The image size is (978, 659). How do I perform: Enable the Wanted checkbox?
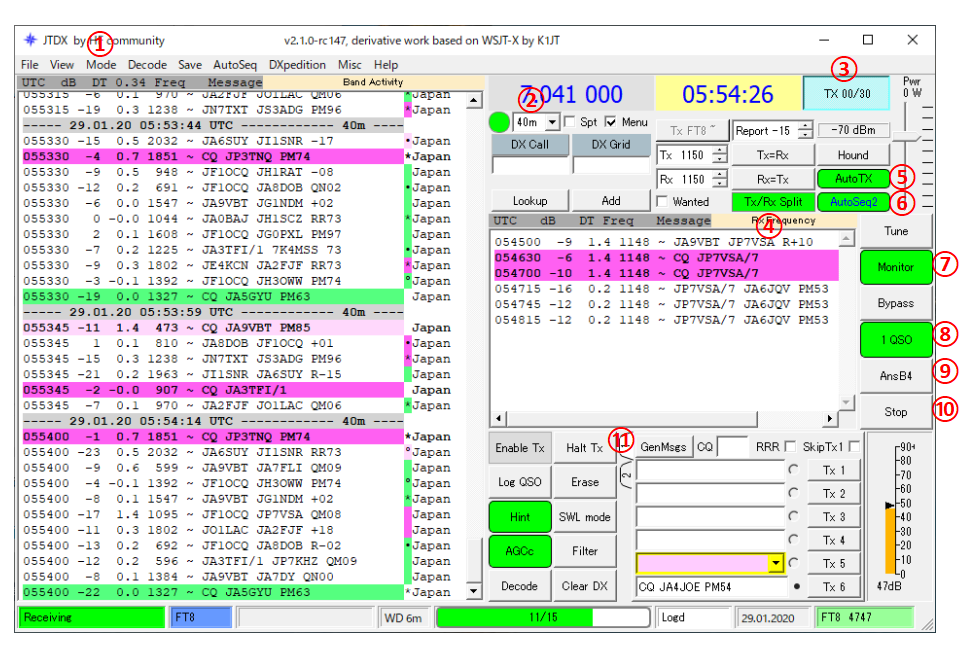662,202
